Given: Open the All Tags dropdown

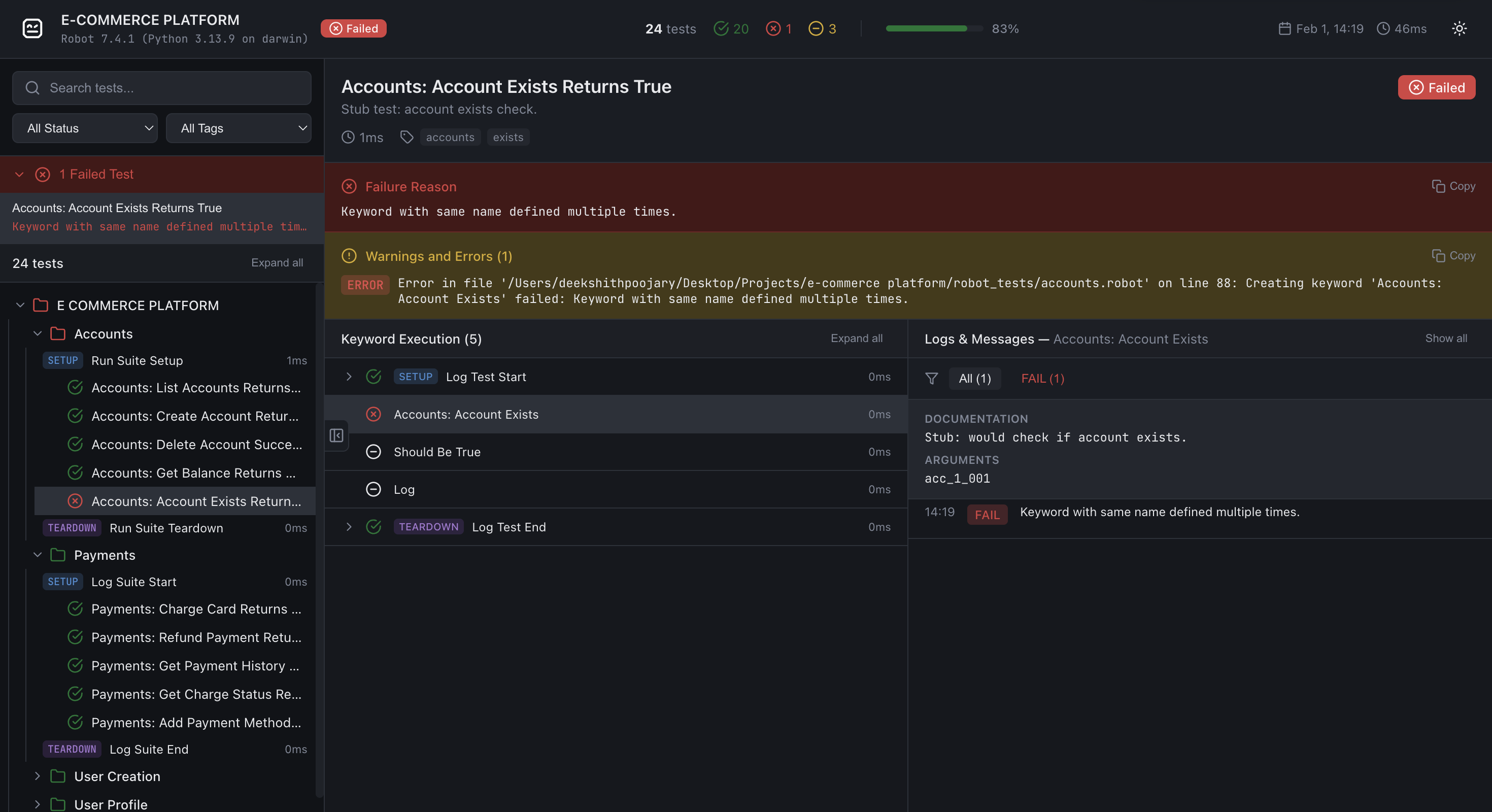Looking at the screenshot, I should point(239,128).
